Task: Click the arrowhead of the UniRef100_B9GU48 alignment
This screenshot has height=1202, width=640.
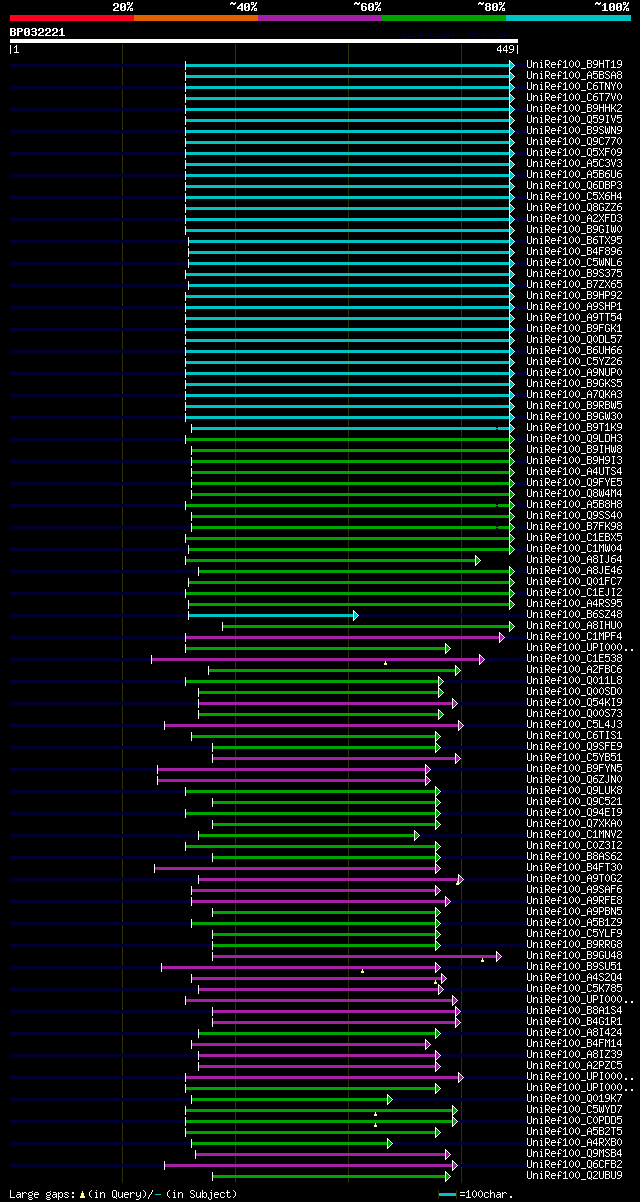Action: (499, 956)
